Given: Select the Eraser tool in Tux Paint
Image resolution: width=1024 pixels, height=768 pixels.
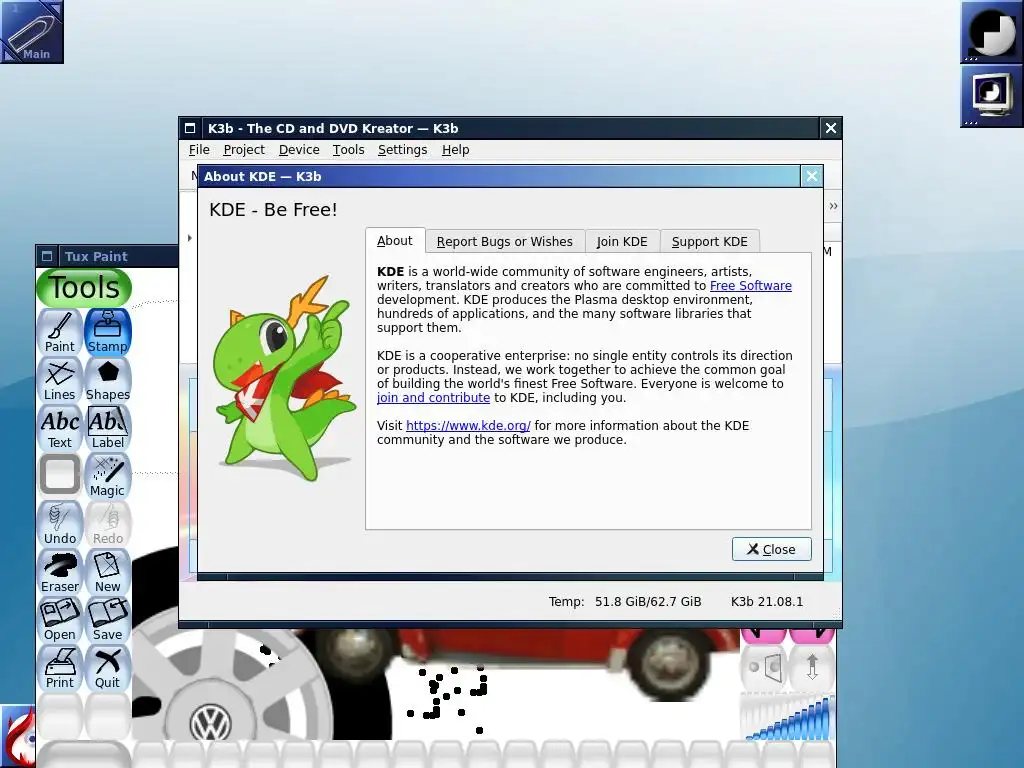Looking at the screenshot, I should [x=59, y=572].
